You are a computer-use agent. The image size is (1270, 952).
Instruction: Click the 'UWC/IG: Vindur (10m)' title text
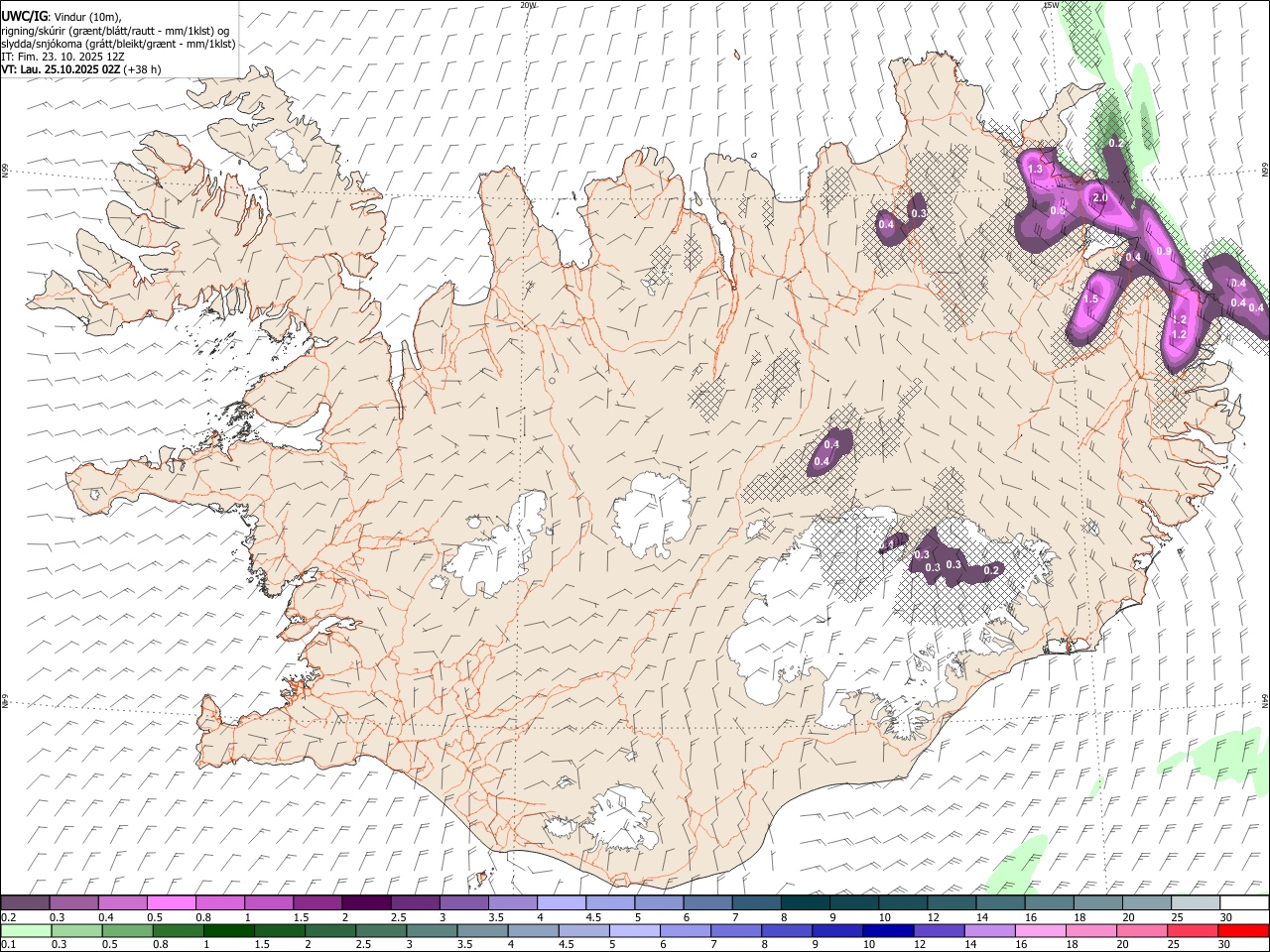[x=61, y=17]
